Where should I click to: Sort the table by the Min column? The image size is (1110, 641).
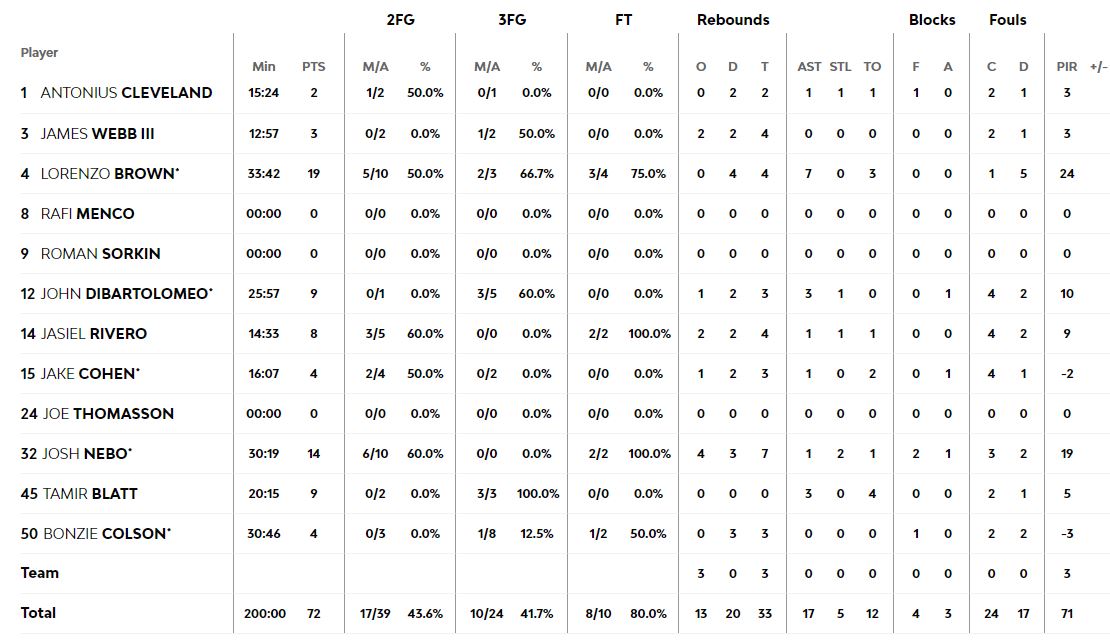tap(264, 67)
